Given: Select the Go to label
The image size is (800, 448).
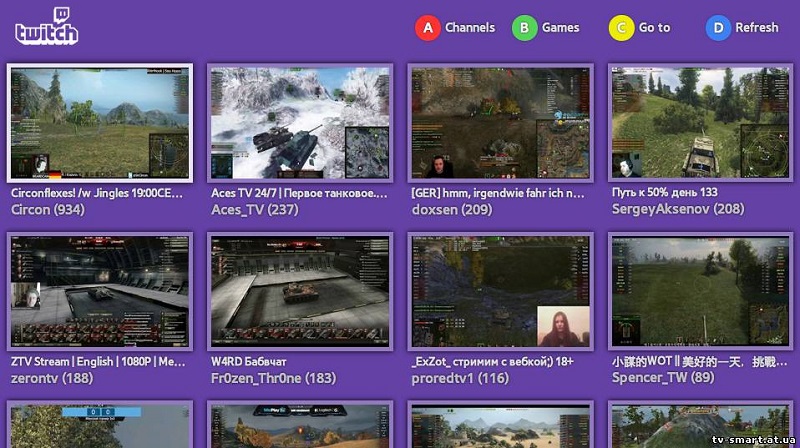Looking at the screenshot, I should coord(655,28).
